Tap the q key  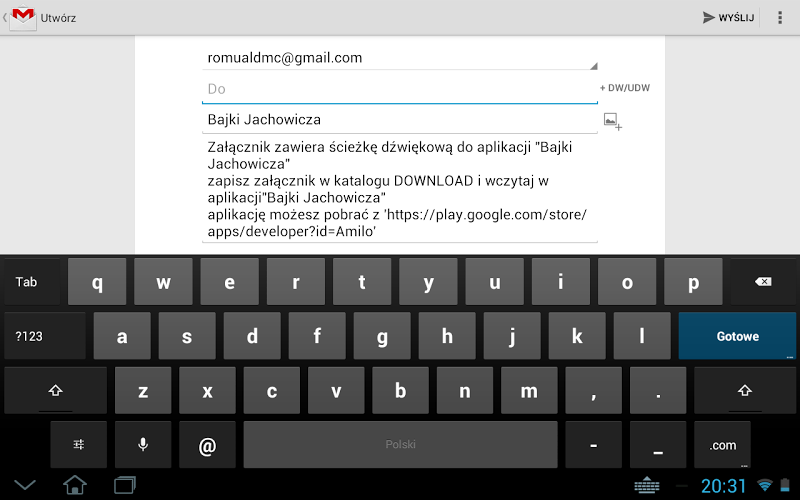pyautogui.click(x=97, y=282)
